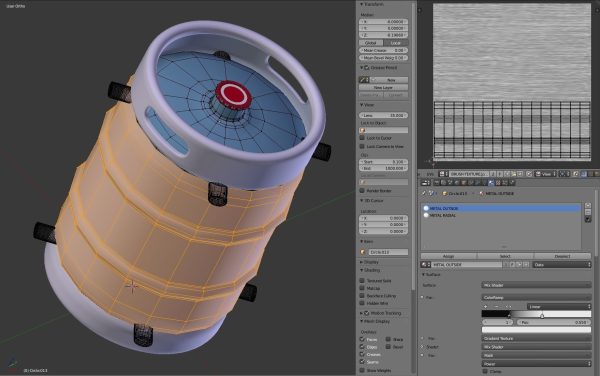
Task: Collapse the 3D Cursor panel
Action: (x=361, y=200)
